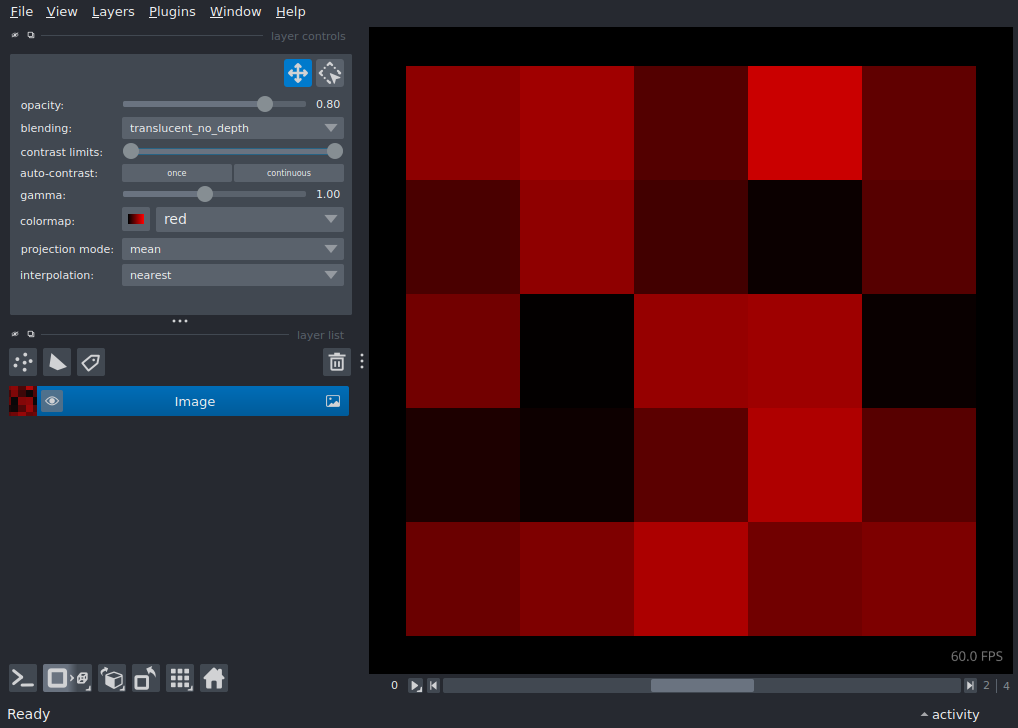Delete the selected layer
Screen dimensions: 1018x728
pos(336,362)
